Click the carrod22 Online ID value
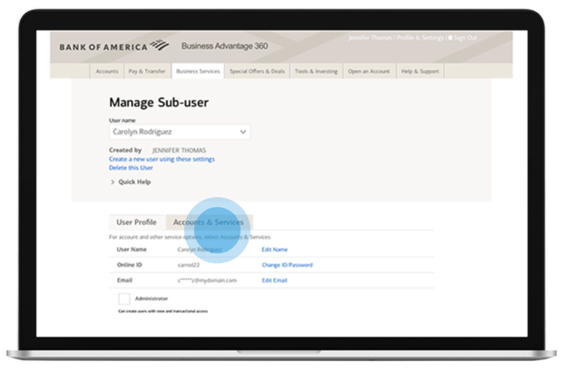 [189, 265]
